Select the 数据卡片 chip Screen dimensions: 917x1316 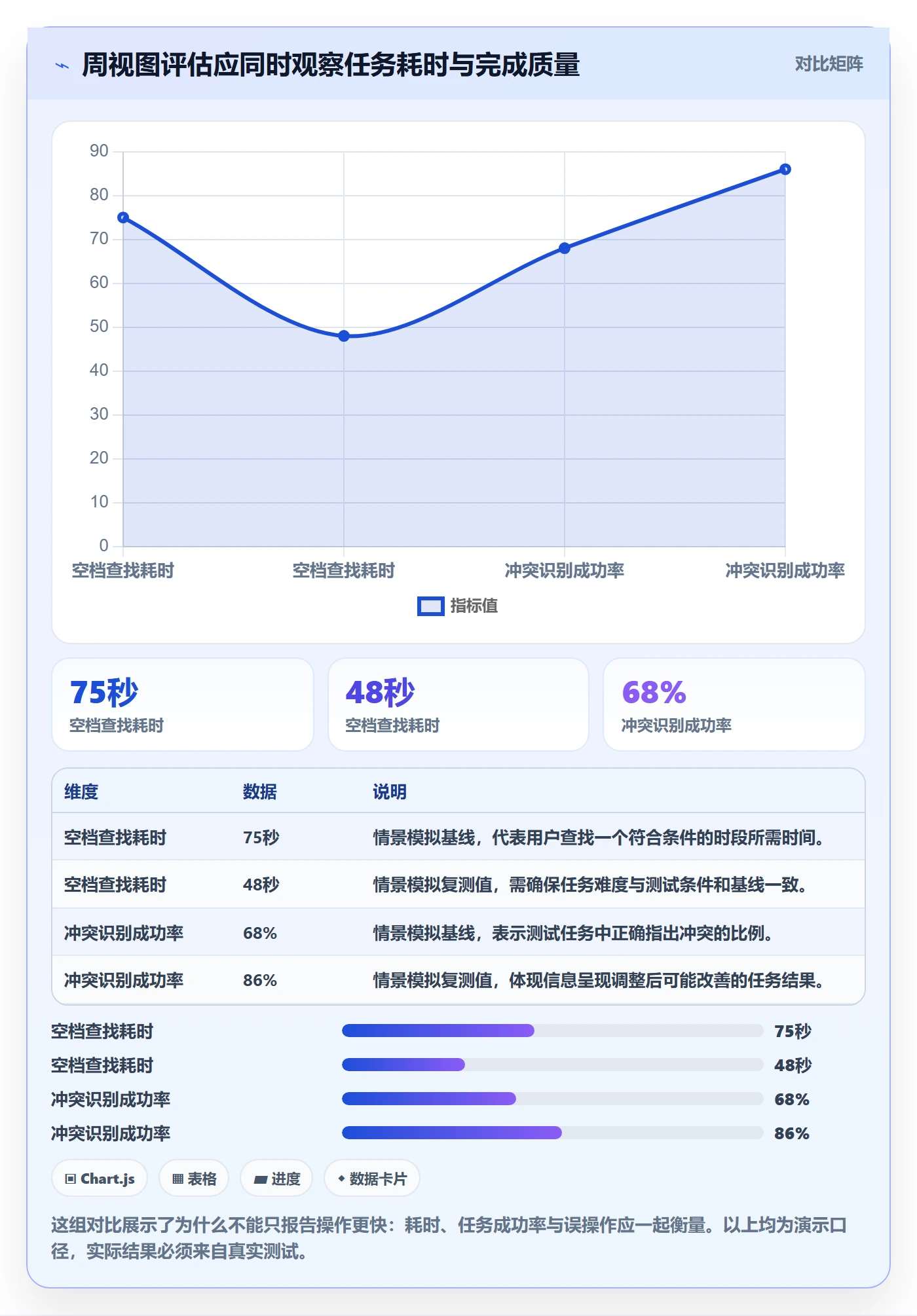pos(372,1179)
